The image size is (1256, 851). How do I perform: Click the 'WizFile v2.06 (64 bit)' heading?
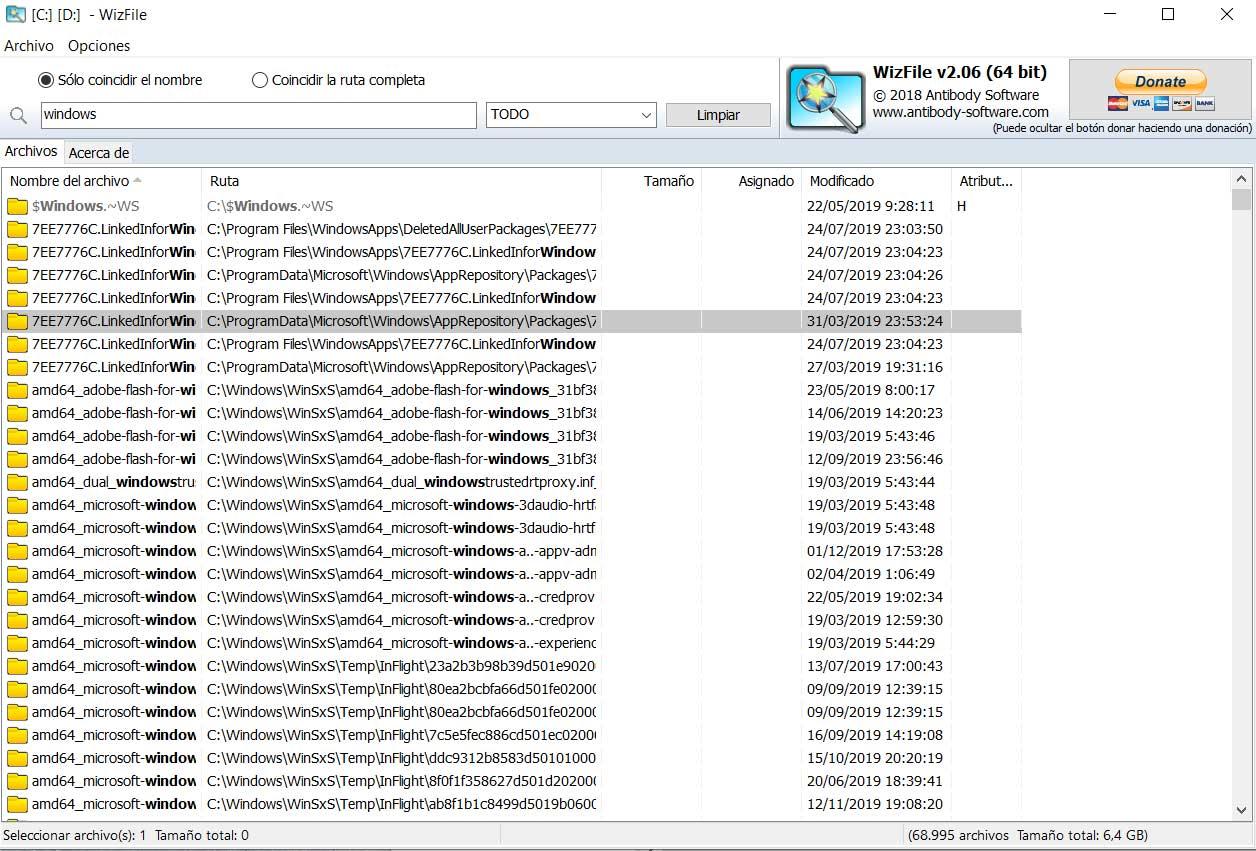tap(960, 72)
